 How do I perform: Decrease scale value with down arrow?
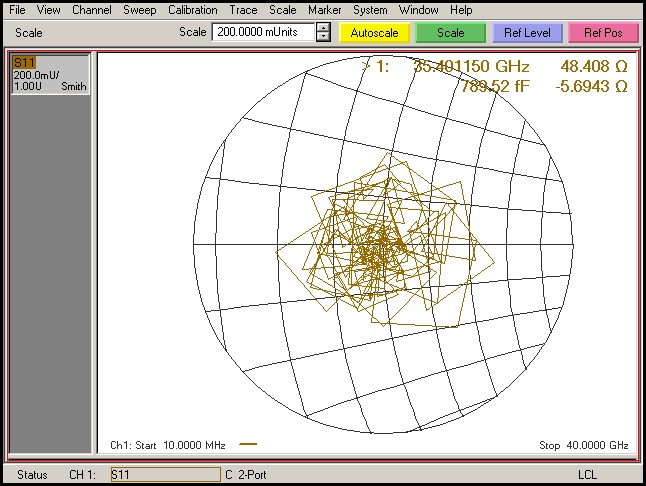[x=322, y=37]
